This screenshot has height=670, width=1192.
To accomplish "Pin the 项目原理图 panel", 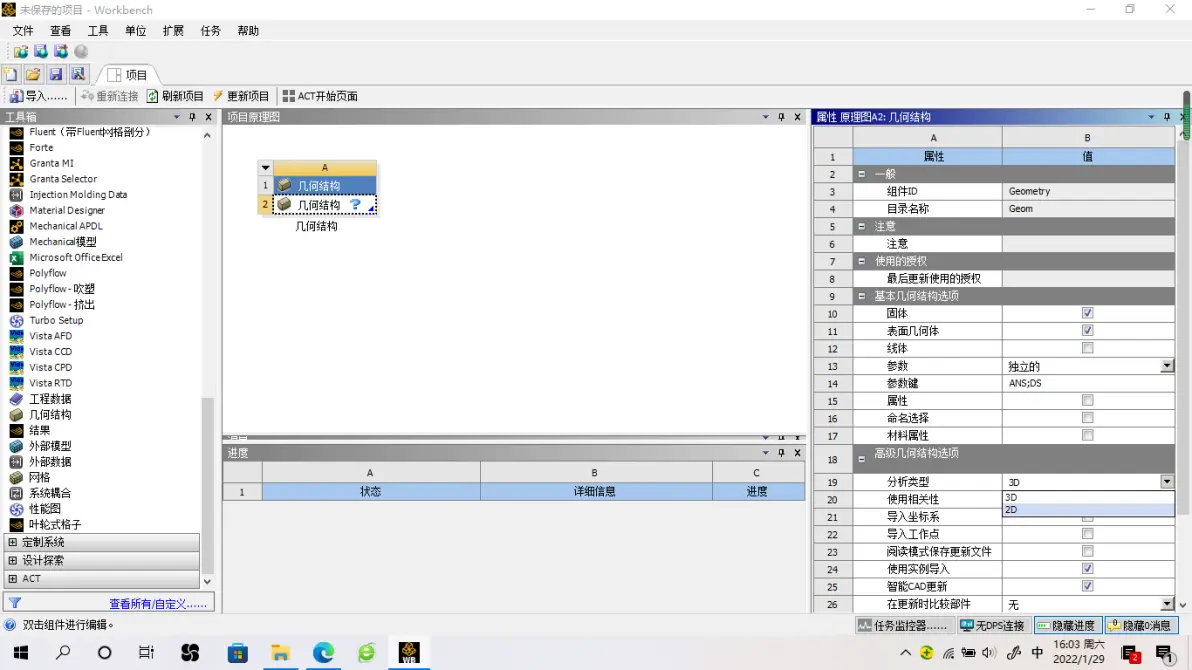I will tap(781, 117).
